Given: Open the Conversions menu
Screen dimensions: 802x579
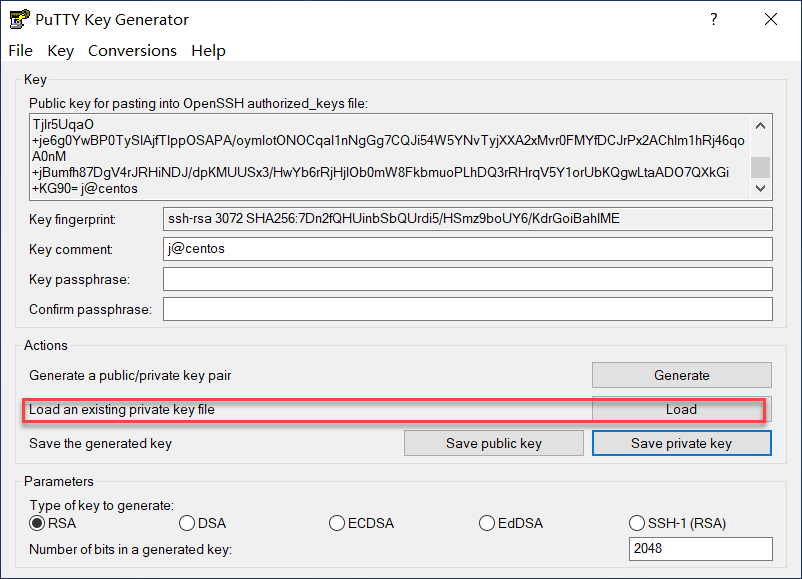Looking at the screenshot, I should 132,51.
